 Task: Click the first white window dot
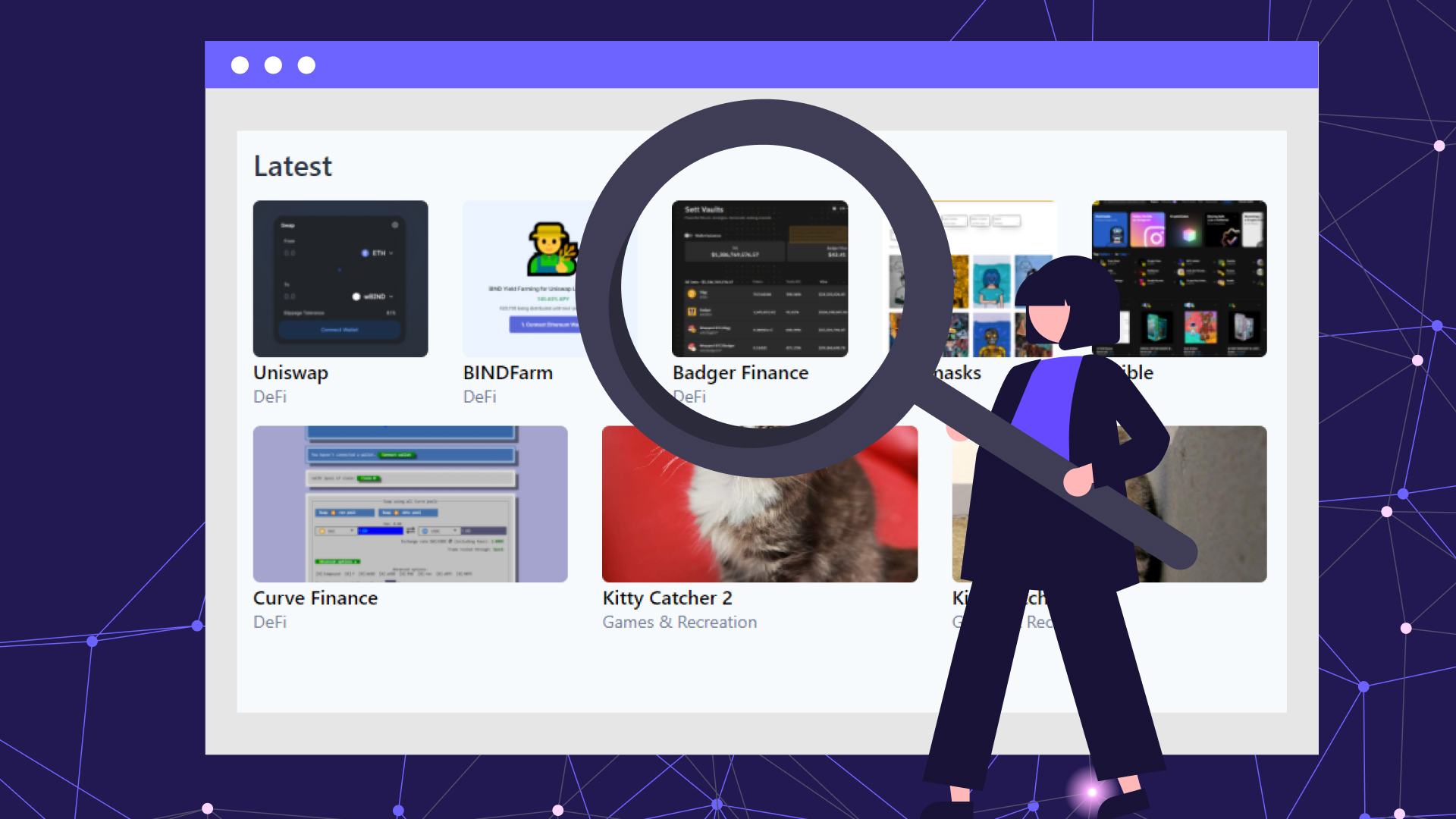click(x=240, y=65)
